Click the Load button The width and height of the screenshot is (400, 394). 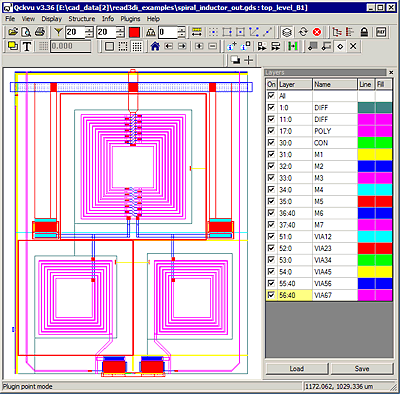(x=297, y=368)
